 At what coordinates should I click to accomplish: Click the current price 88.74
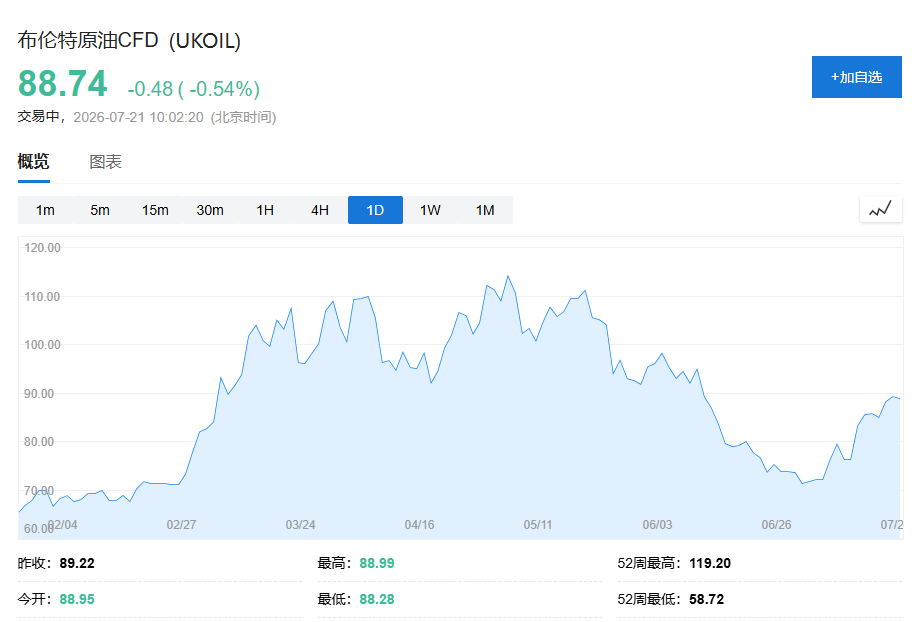(x=63, y=83)
